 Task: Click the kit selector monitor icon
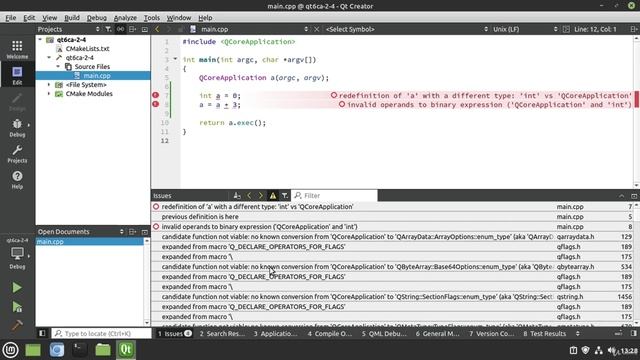pyautogui.click(x=17, y=254)
